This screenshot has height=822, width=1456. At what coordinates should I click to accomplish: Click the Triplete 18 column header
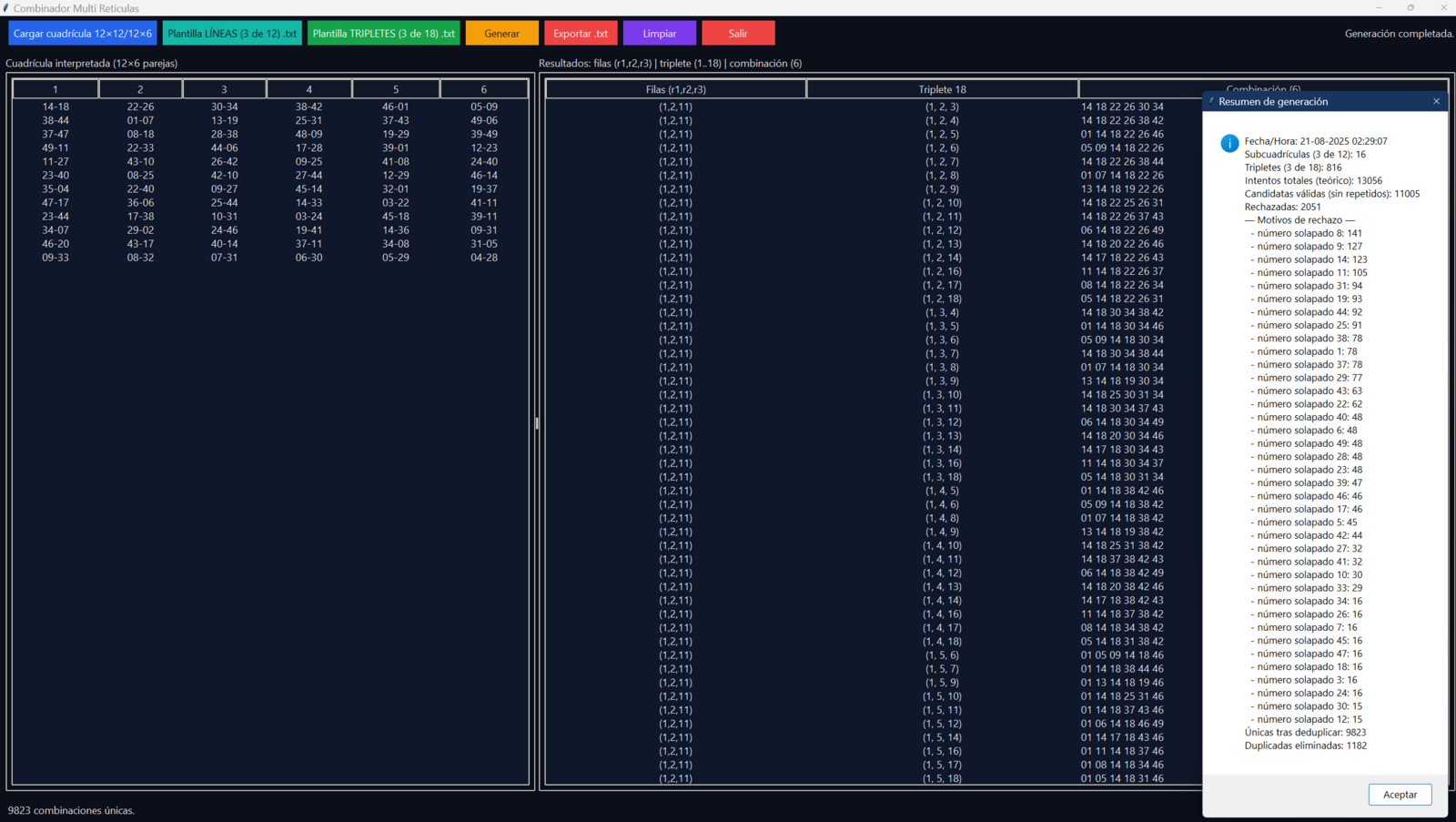coord(943,89)
